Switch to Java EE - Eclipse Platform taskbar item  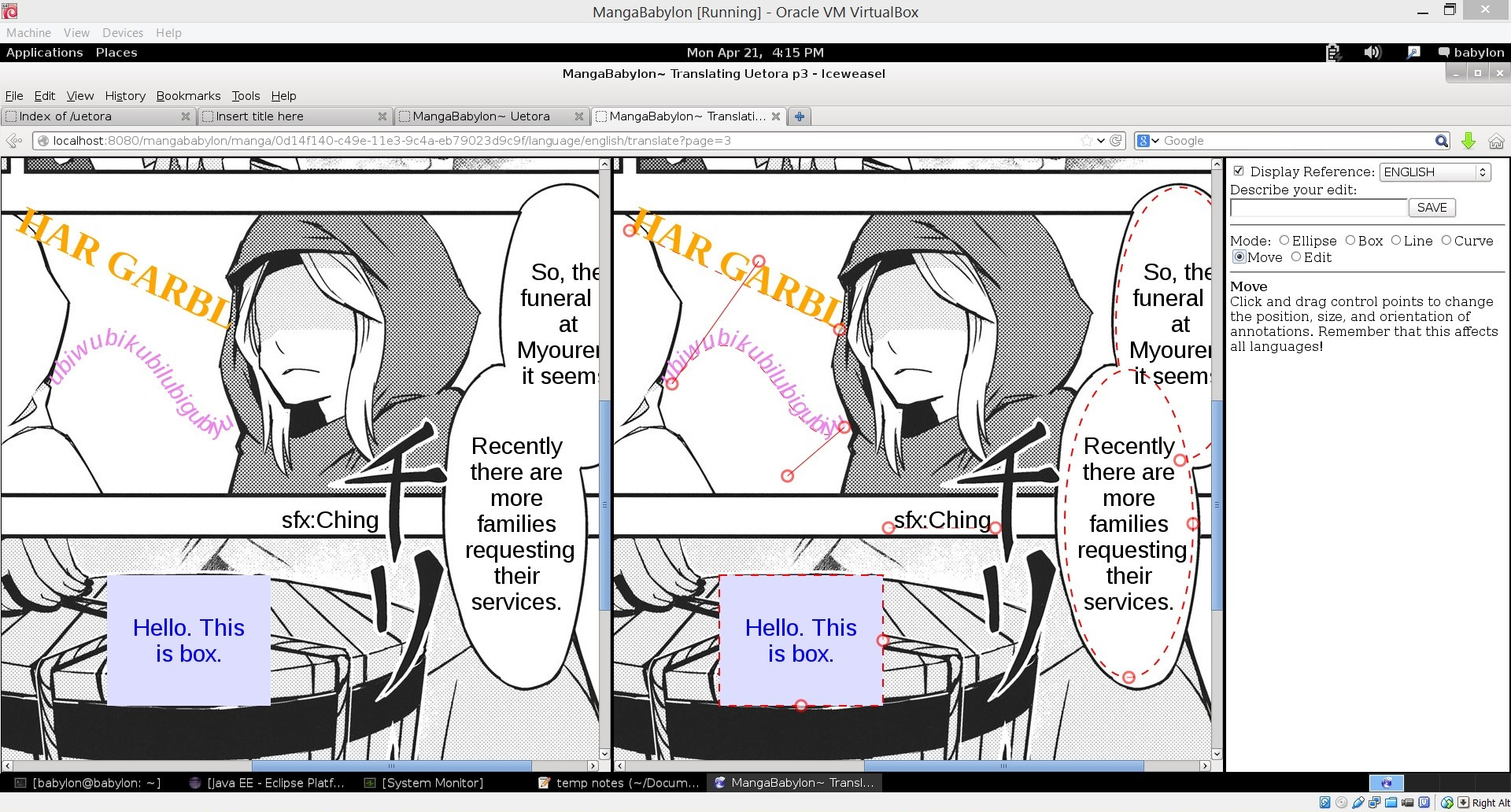click(268, 782)
